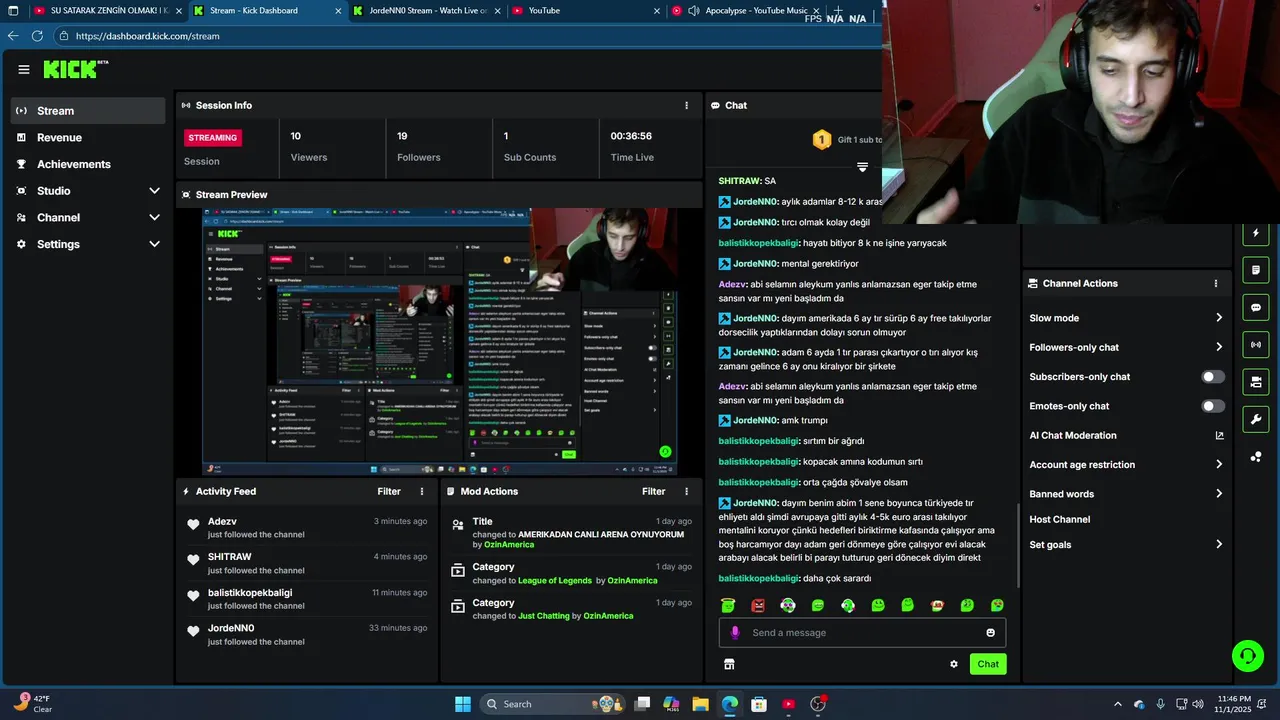
Task: Open the shop icon below chat
Action: (729, 664)
